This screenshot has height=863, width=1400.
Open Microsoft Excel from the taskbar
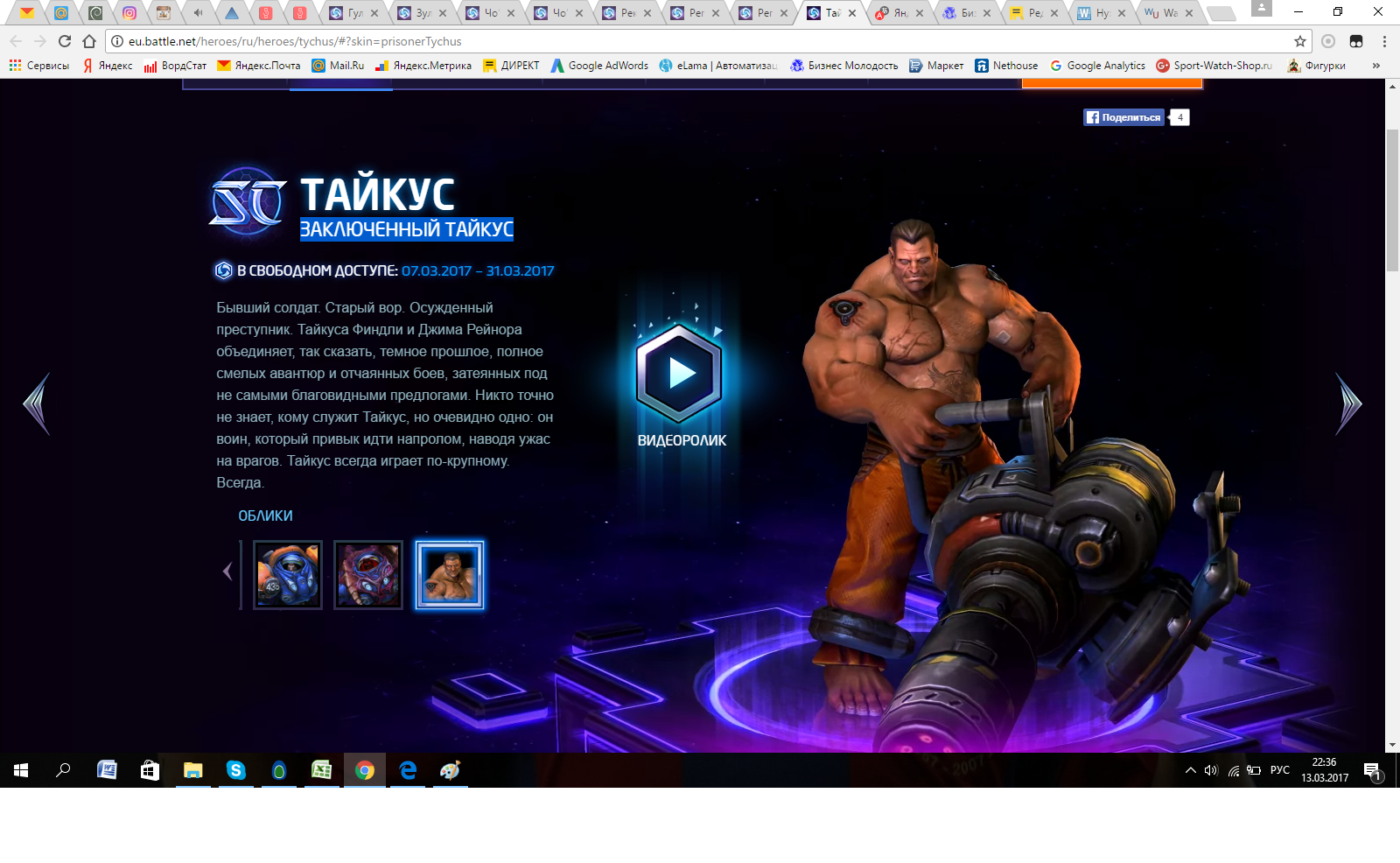321,770
